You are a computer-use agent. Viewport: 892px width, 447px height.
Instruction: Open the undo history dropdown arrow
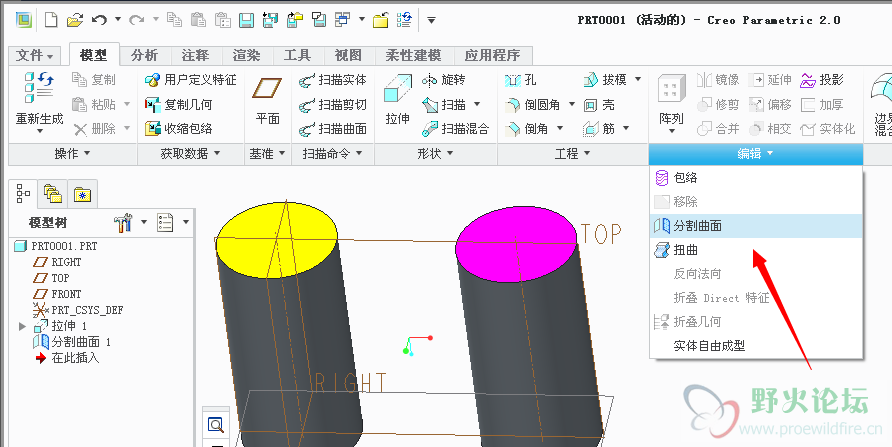pyautogui.click(x=118, y=20)
